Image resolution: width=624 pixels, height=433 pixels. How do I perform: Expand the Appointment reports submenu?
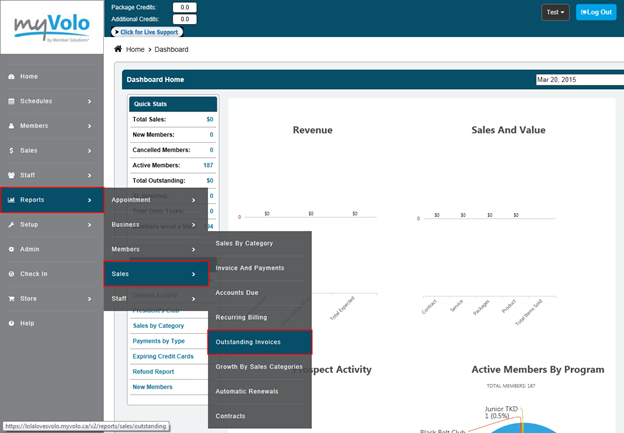click(x=155, y=200)
